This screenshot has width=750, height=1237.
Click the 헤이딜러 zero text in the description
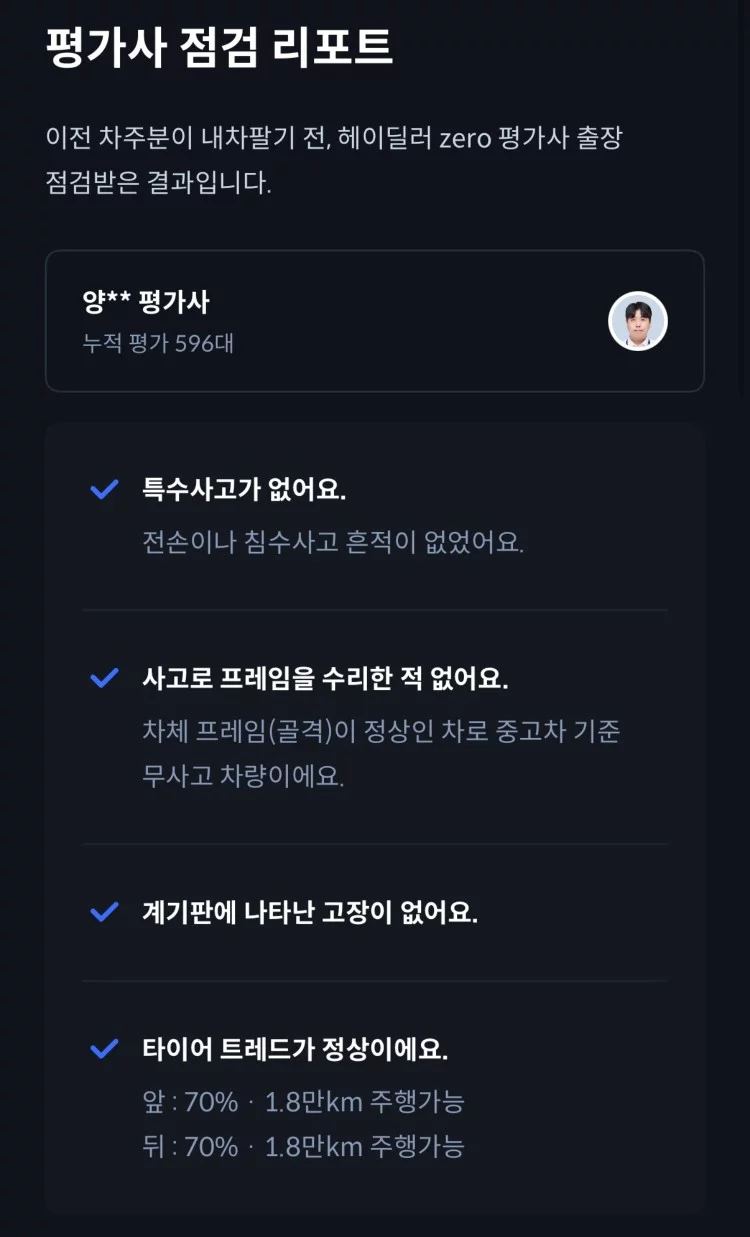(x=414, y=138)
